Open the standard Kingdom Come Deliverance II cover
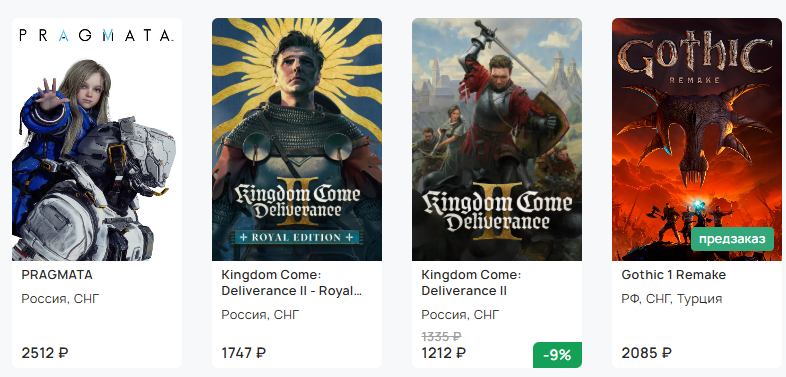Screen dimensions: 786x377 point(497,139)
